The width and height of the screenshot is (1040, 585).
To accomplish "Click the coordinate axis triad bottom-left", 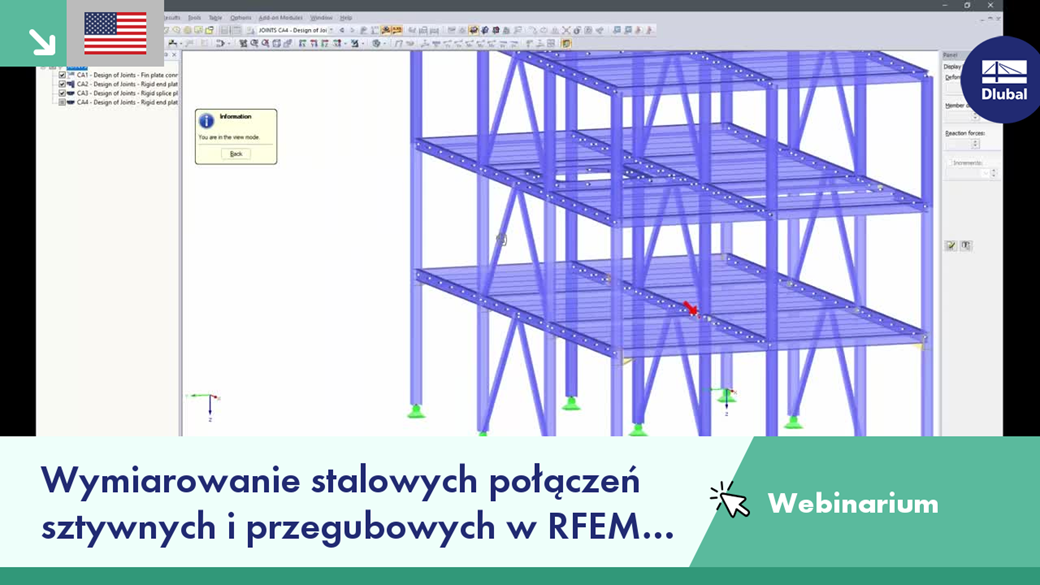I will coord(206,406).
